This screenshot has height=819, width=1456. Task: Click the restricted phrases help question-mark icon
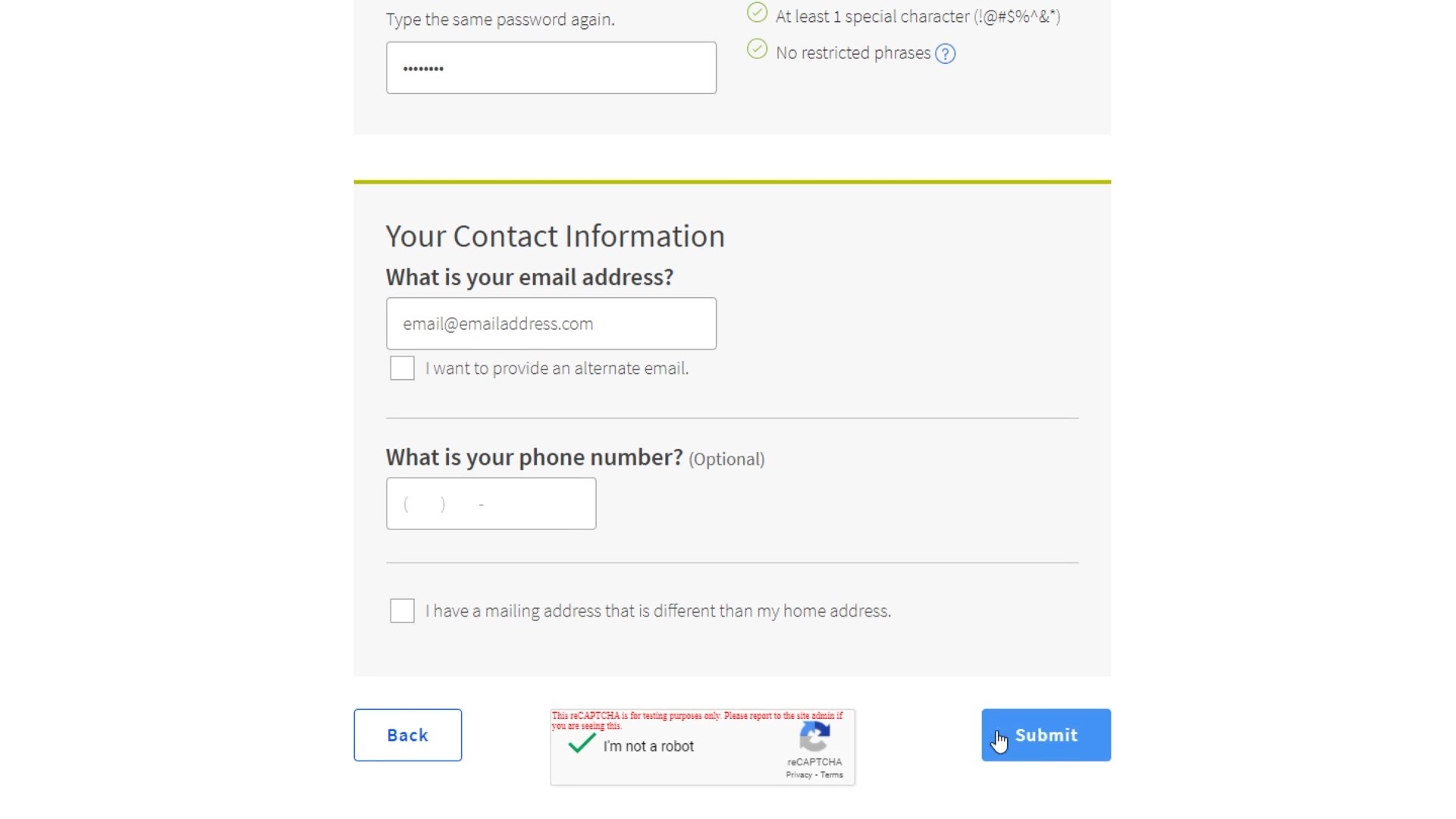point(945,54)
